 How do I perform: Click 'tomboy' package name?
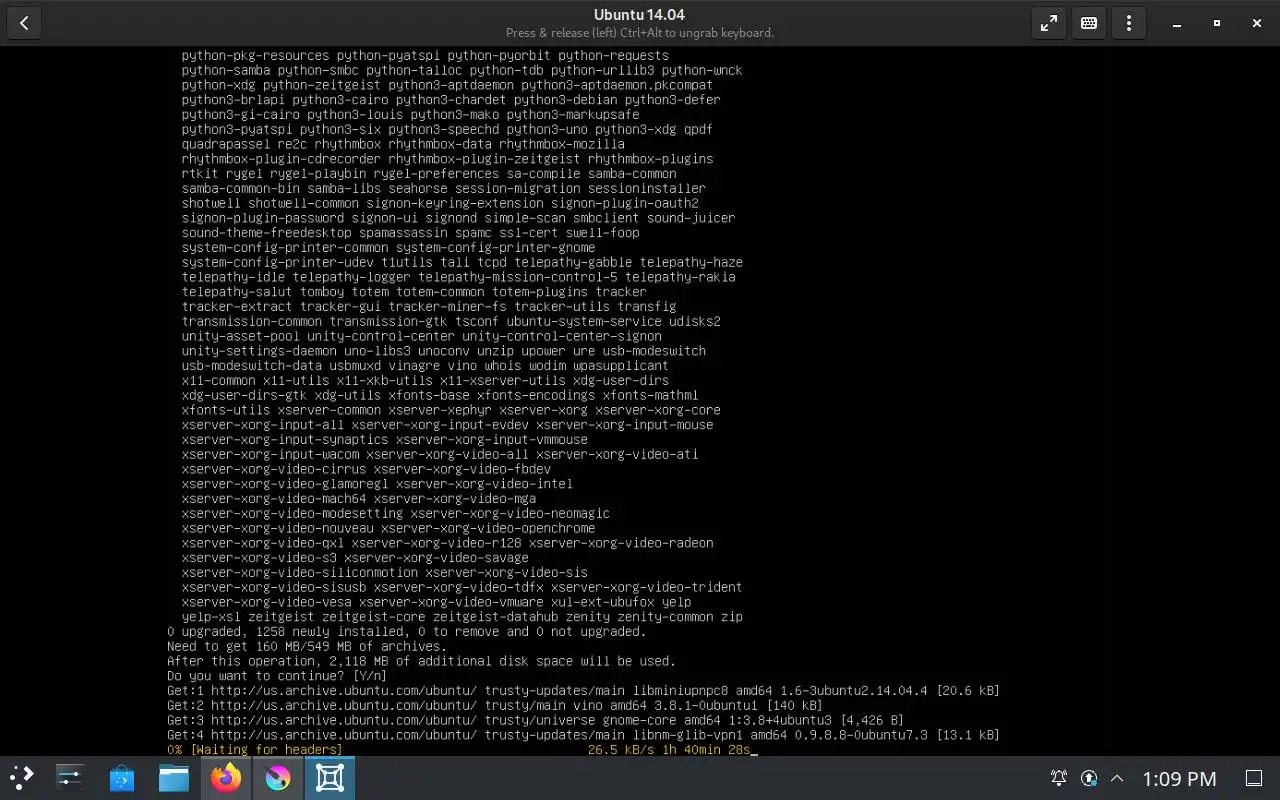[322, 292]
